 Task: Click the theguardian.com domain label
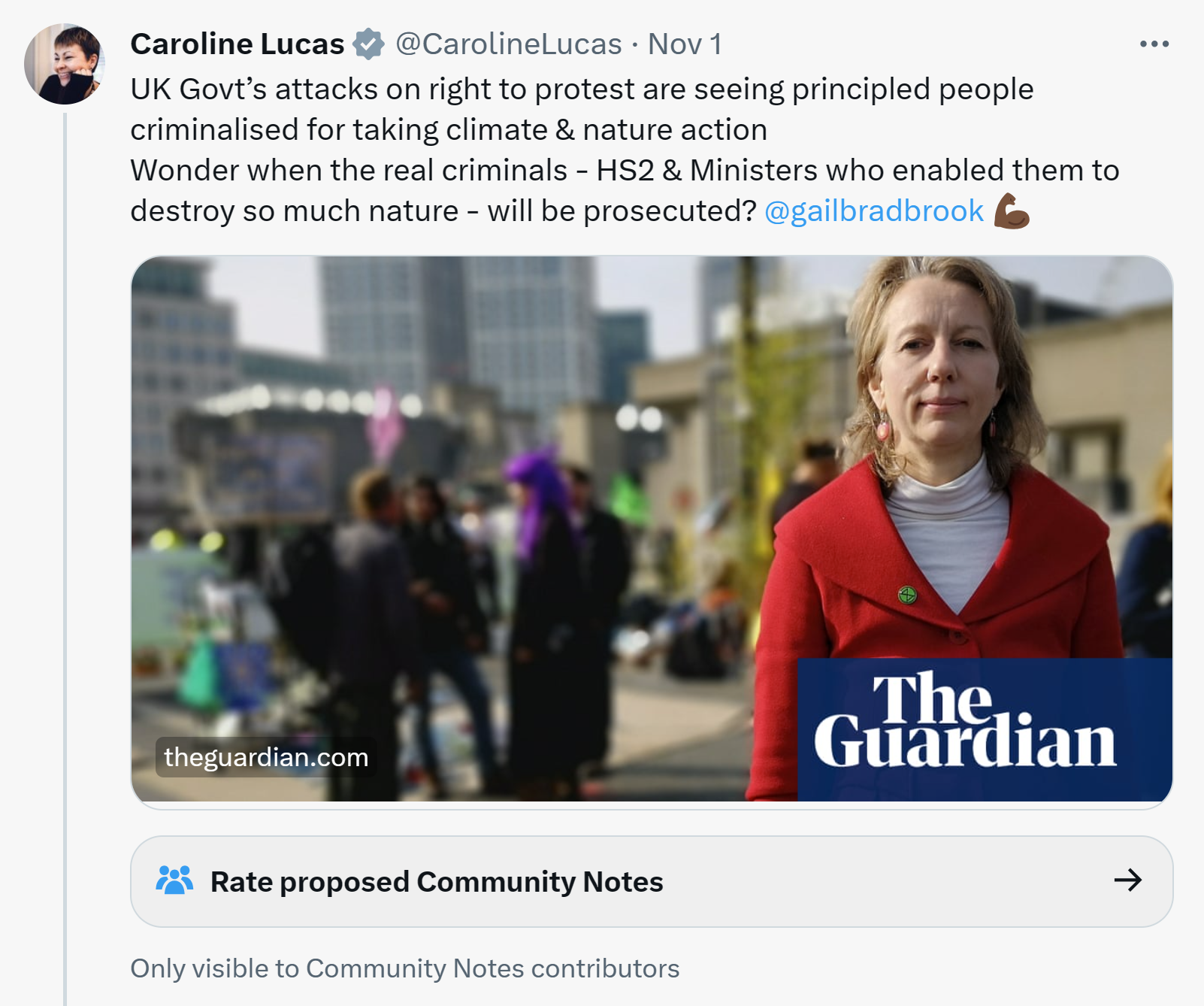[266, 757]
